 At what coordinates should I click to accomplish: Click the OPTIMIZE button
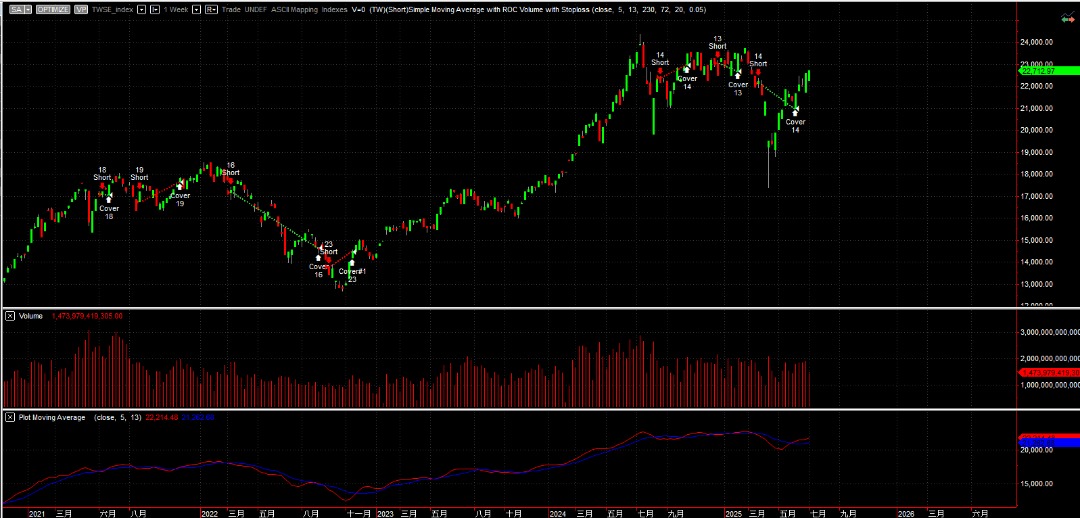point(52,10)
